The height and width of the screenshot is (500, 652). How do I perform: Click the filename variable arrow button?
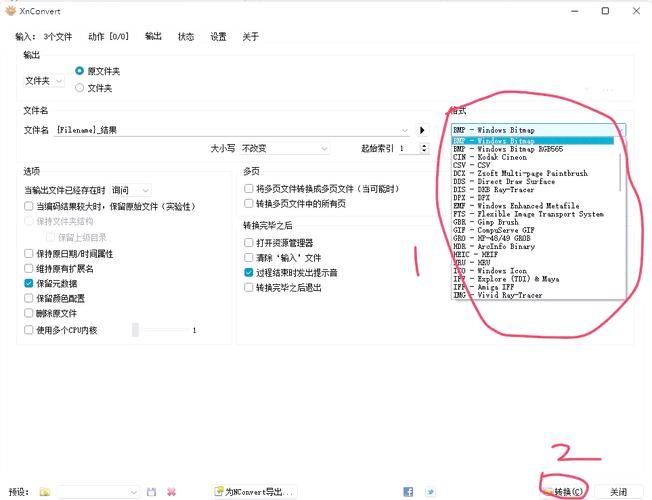[422, 130]
